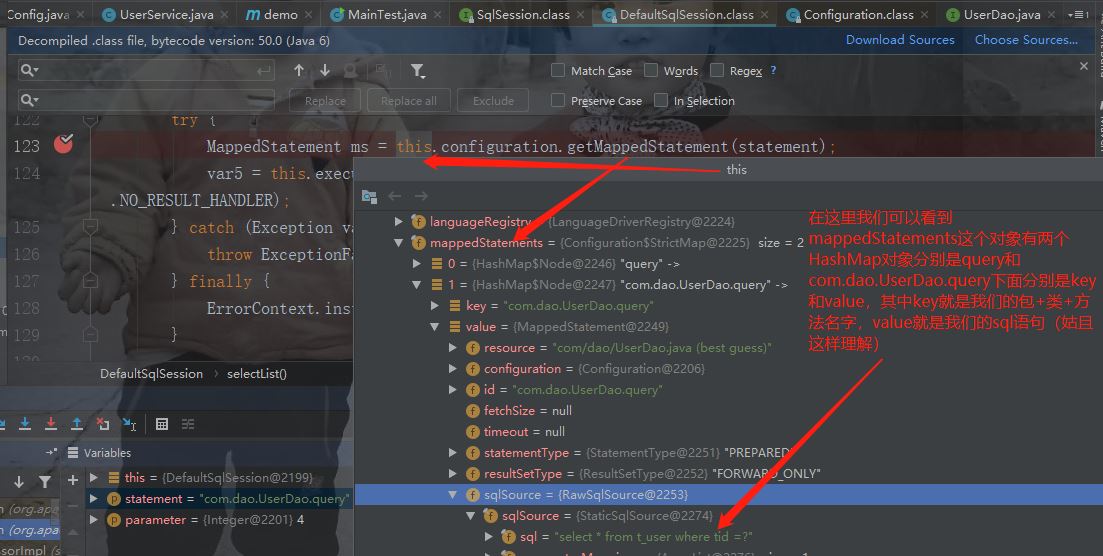Collapse the mappedStatements tree node
1103x556 pixels.
399,243
